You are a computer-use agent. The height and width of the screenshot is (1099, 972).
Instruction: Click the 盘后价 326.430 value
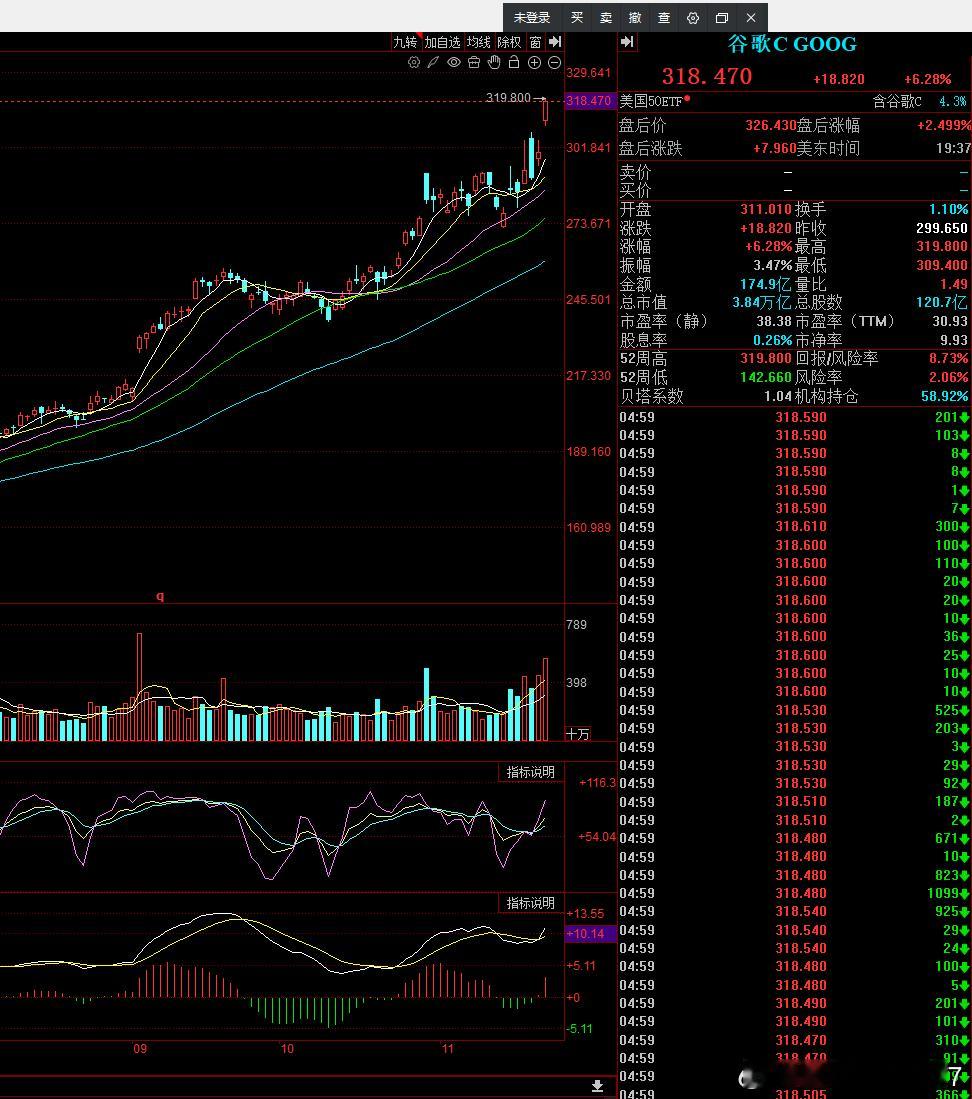point(771,125)
